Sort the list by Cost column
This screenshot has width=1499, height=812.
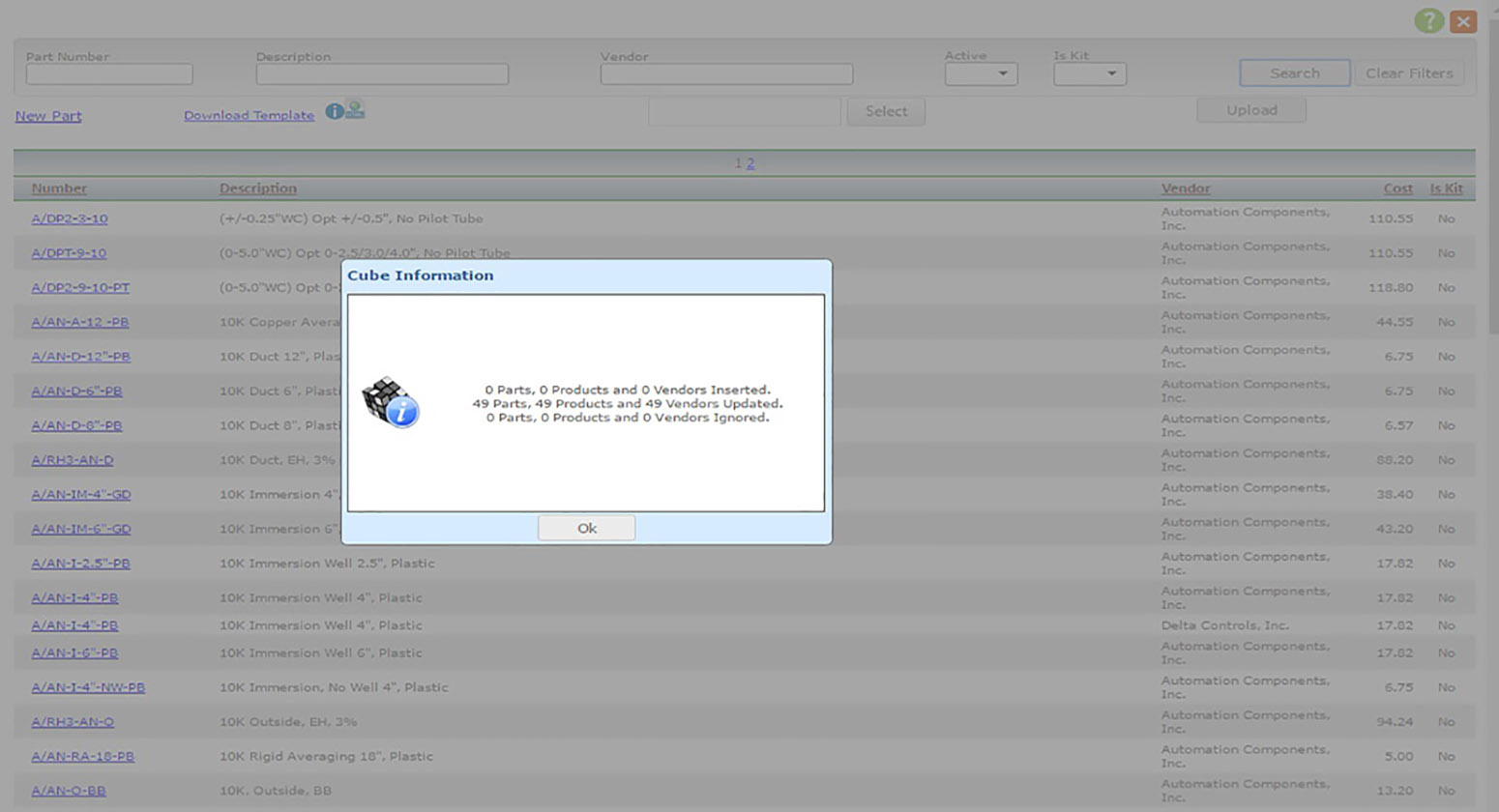pyautogui.click(x=1396, y=188)
